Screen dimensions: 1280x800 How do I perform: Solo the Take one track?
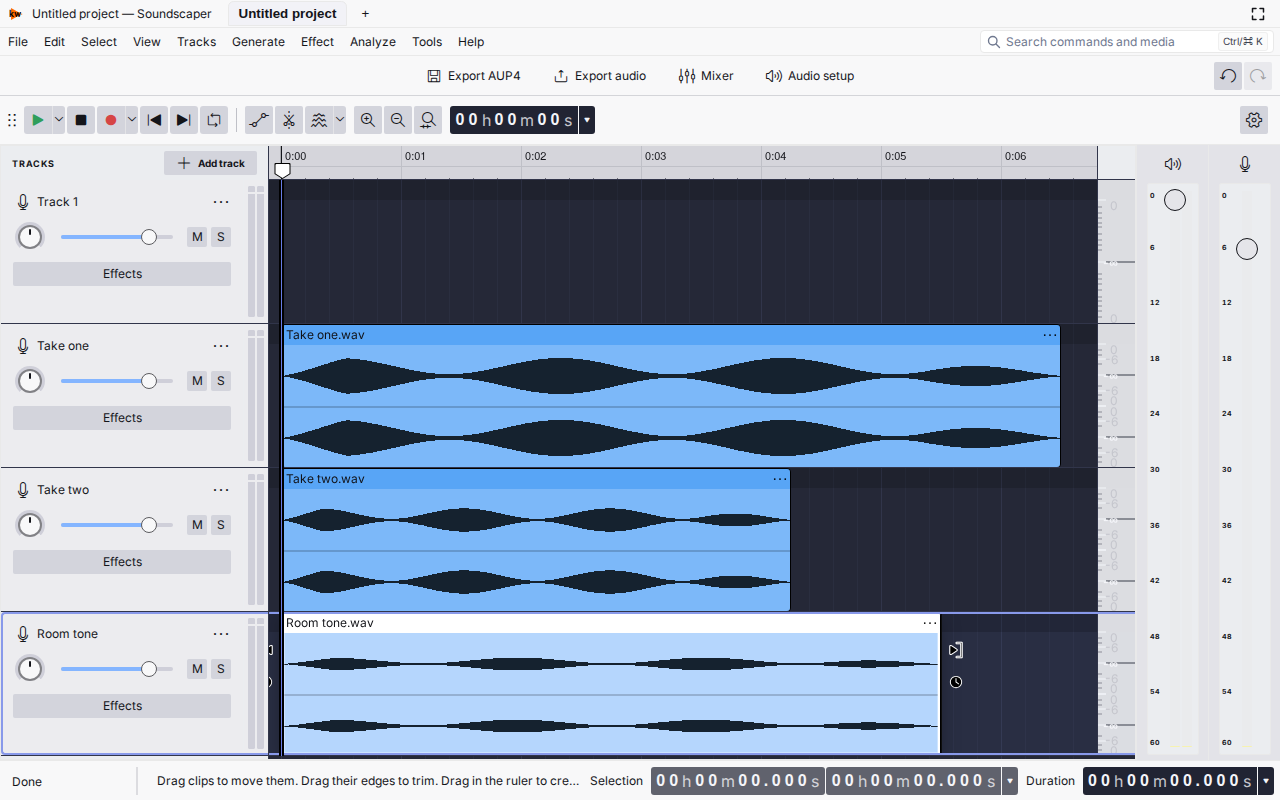tap(220, 381)
